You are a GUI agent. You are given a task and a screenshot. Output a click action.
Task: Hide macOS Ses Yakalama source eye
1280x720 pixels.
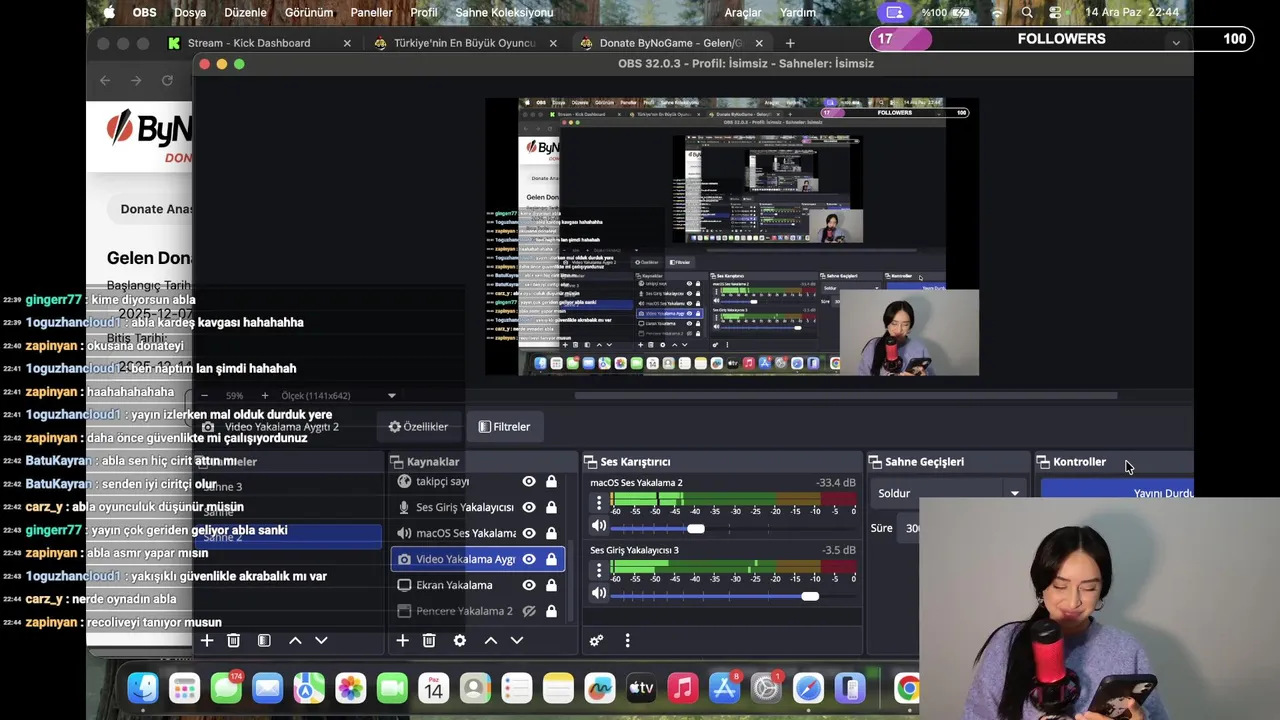(529, 533)
